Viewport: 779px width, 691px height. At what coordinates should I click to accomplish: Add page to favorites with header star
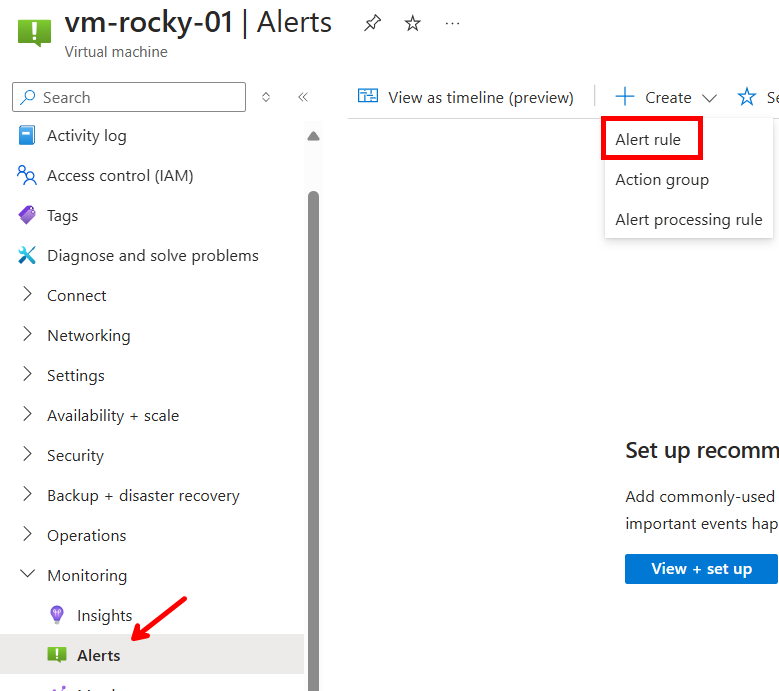click(412, 23)
